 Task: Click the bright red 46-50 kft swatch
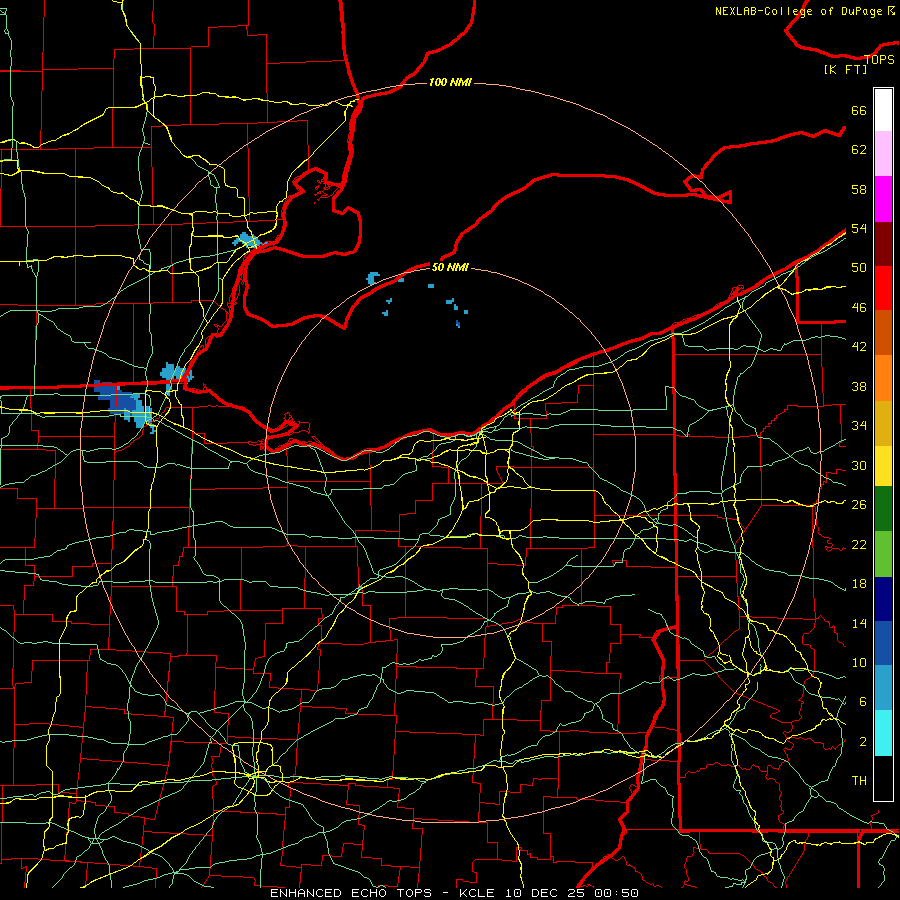coord(883,288)
